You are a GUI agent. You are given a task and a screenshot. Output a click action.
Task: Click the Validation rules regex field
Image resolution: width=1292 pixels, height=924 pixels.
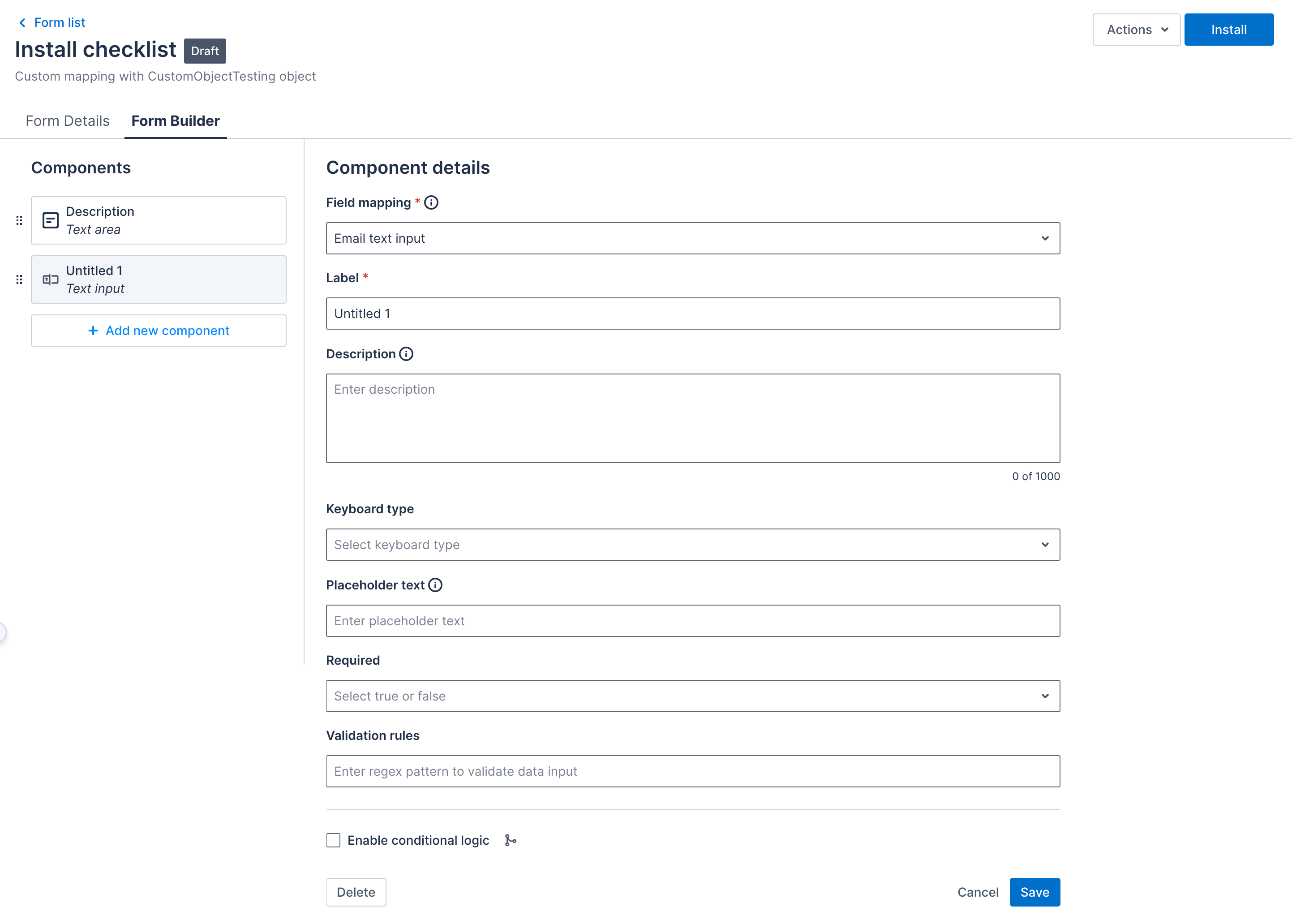click(692, 771)
